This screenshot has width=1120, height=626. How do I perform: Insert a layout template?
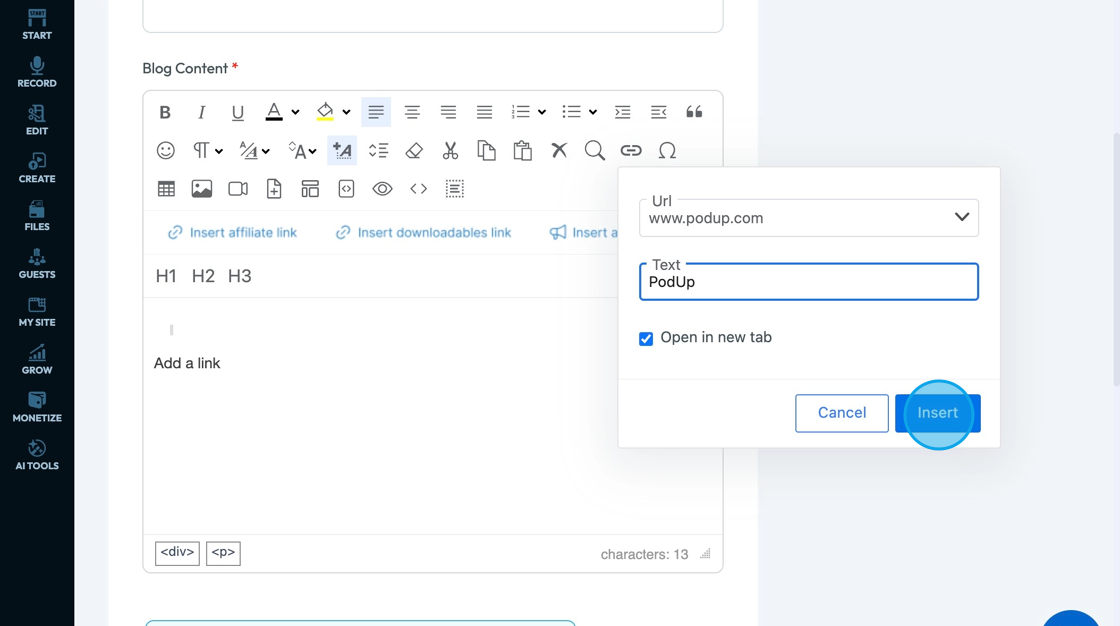[310, 189]
